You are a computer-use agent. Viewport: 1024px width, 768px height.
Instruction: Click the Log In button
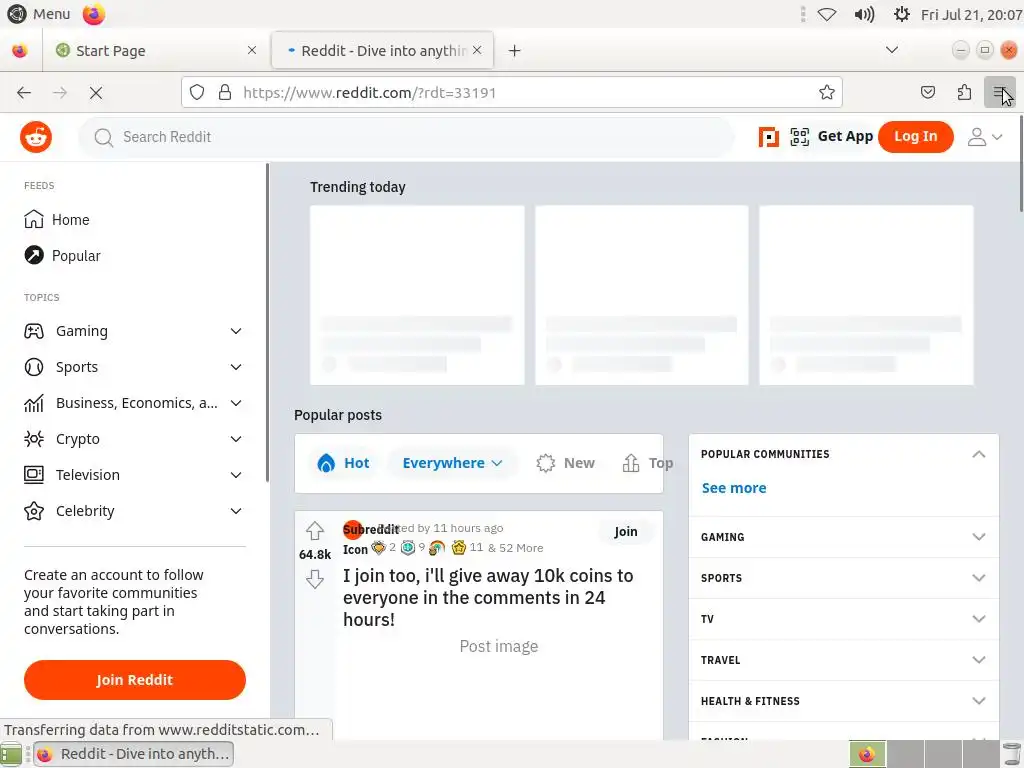[x=916, y=136]
